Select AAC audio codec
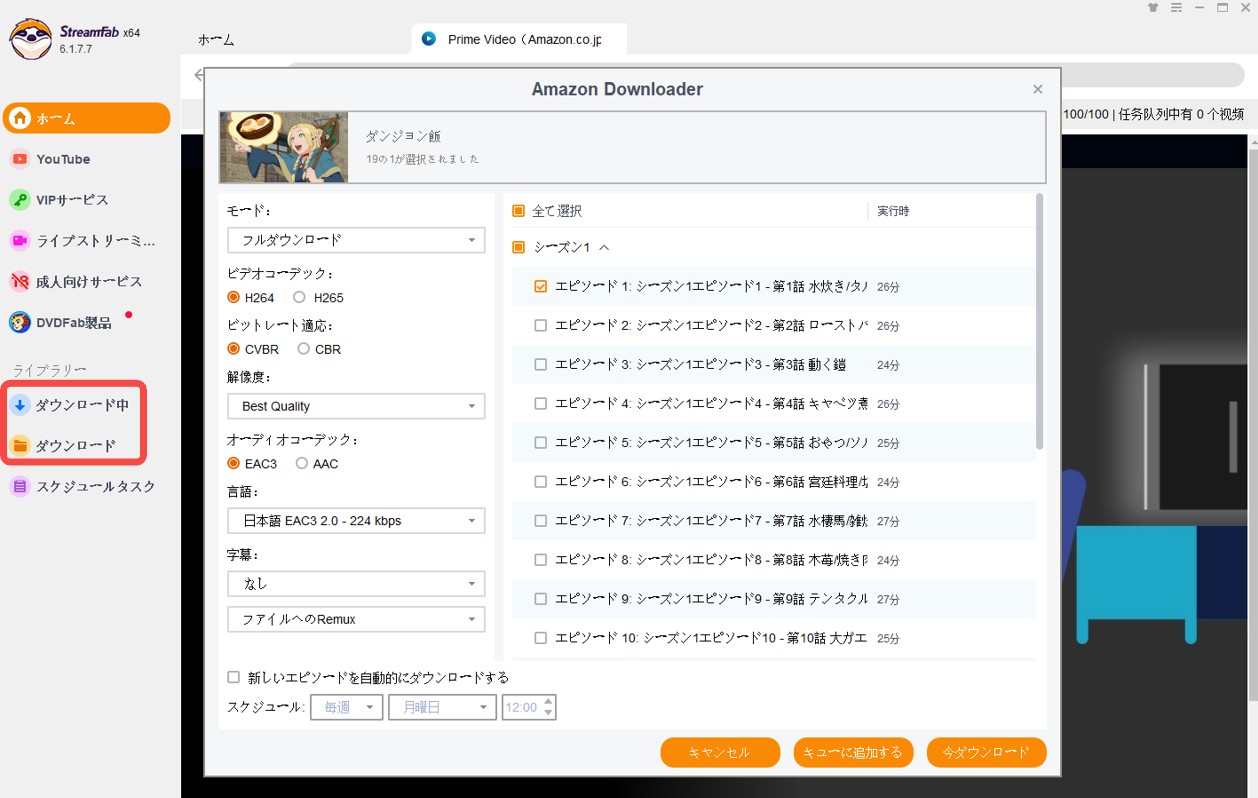 tap(301, 463)
